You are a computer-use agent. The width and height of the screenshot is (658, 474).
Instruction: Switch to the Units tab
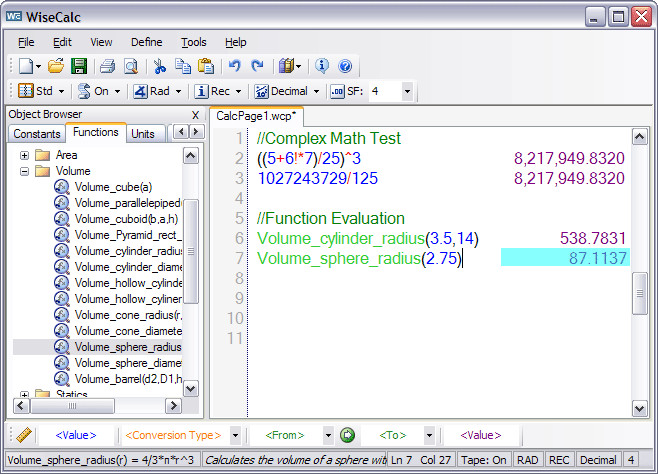[143, 134]
